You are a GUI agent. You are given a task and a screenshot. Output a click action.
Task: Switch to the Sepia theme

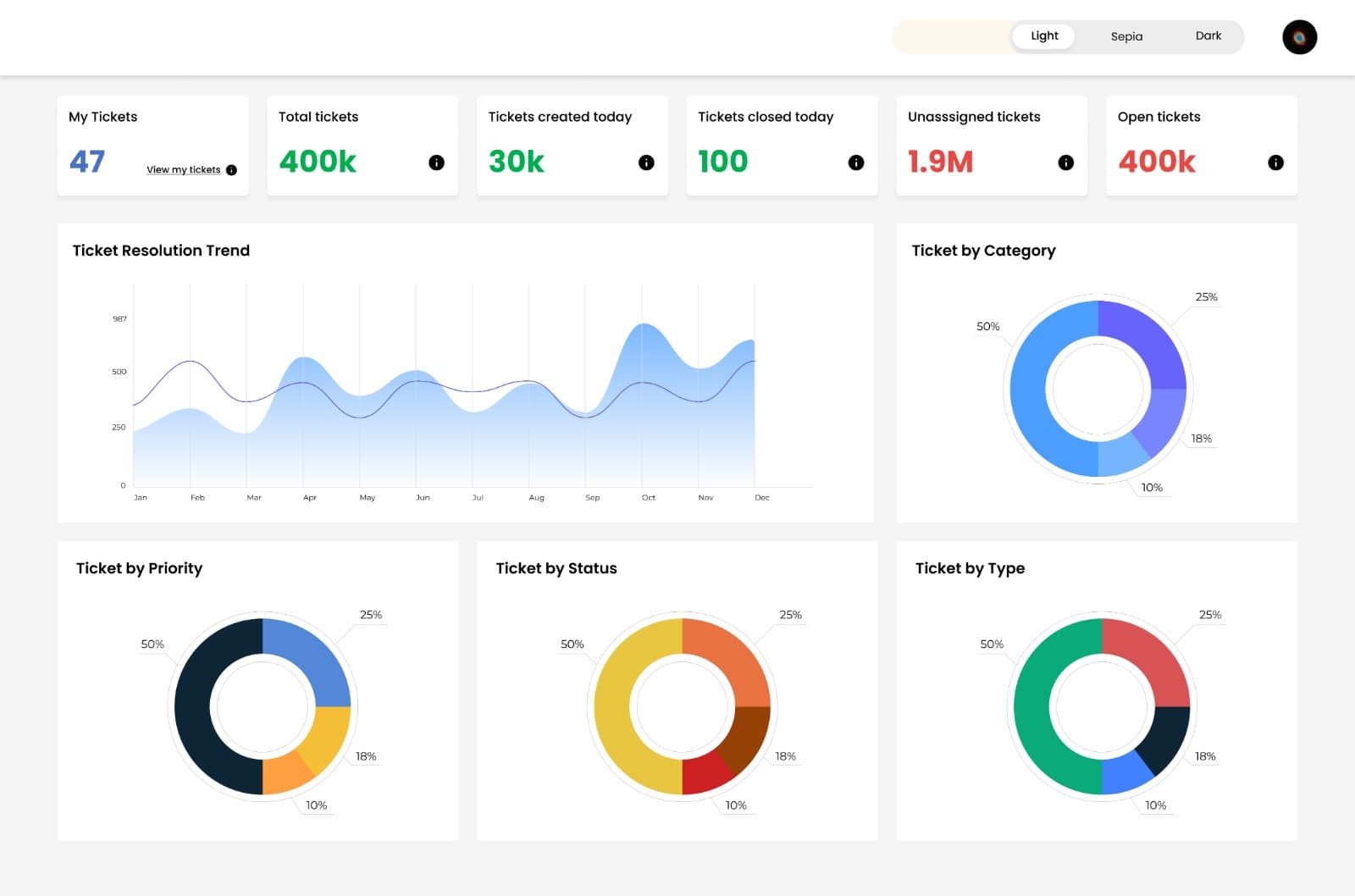tap(1126, 36)
